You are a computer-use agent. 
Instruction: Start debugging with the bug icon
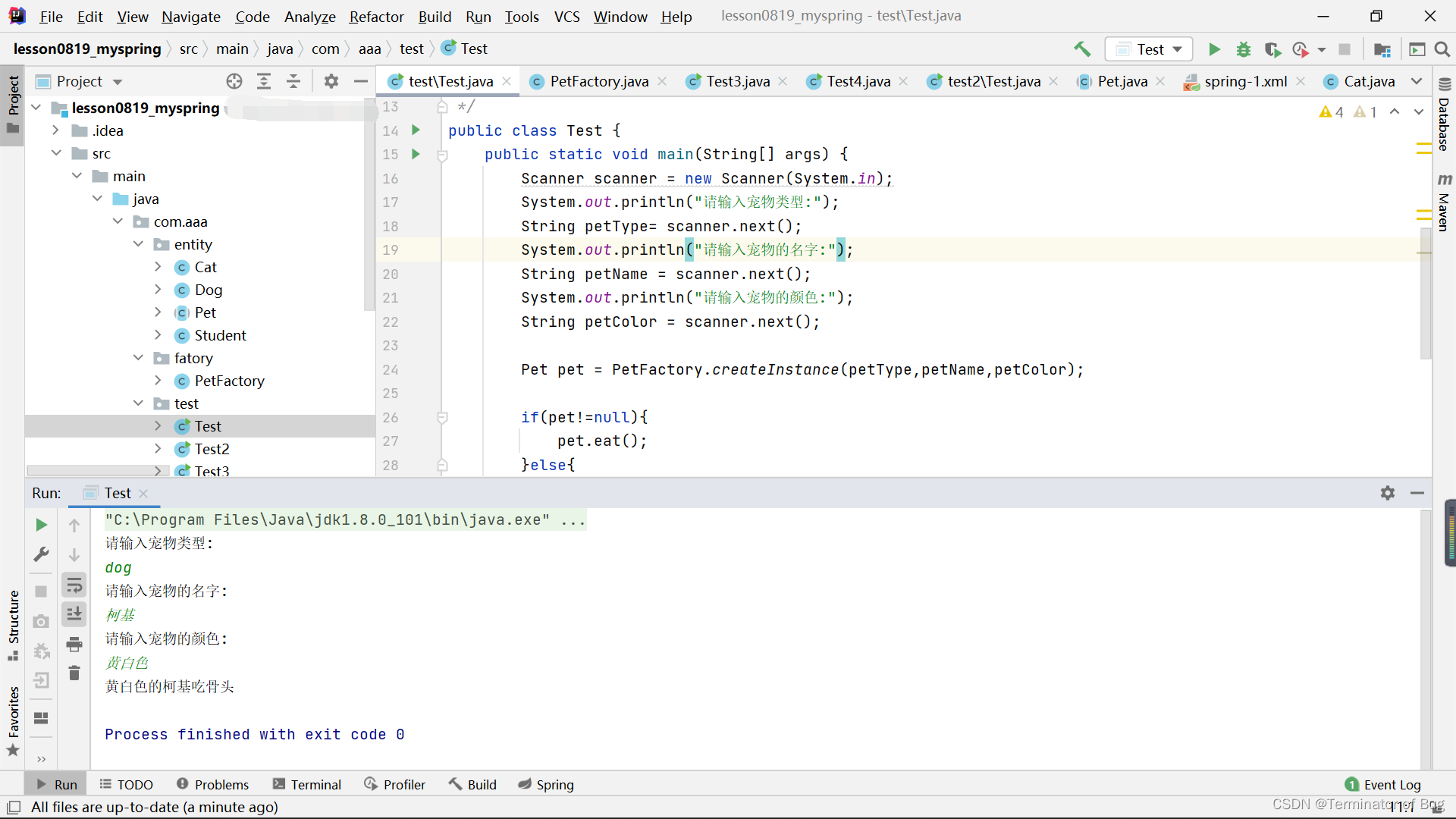(1244, 49)
